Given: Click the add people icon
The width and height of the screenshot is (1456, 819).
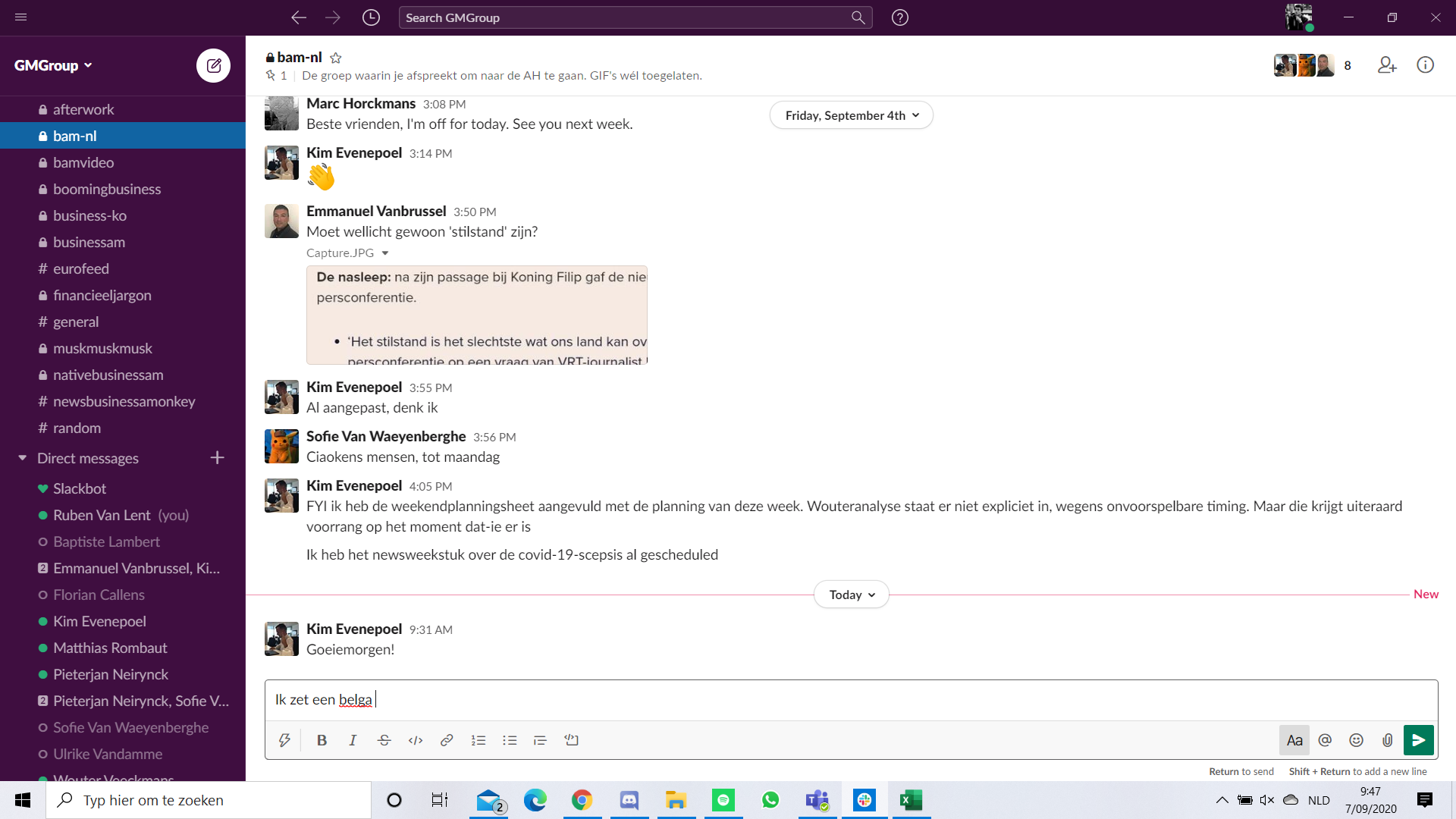Looking at the screenshot, I should [1387, 65].
